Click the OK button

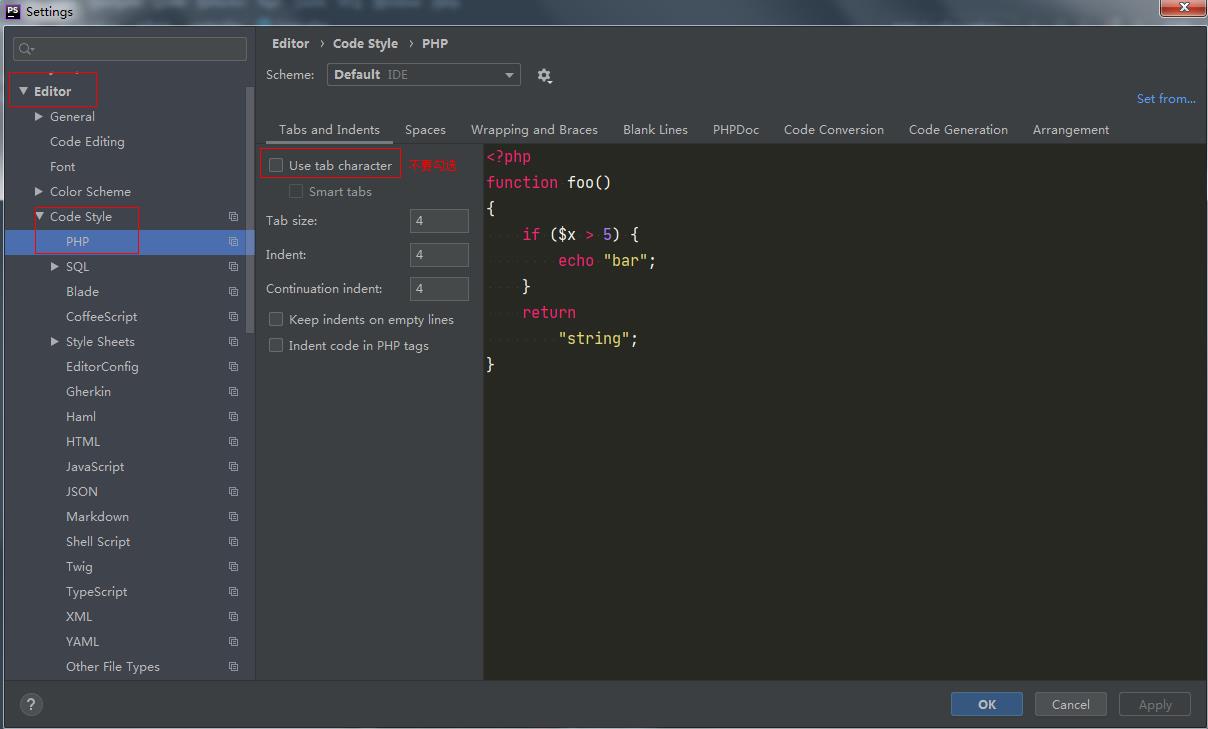[987, 704]
